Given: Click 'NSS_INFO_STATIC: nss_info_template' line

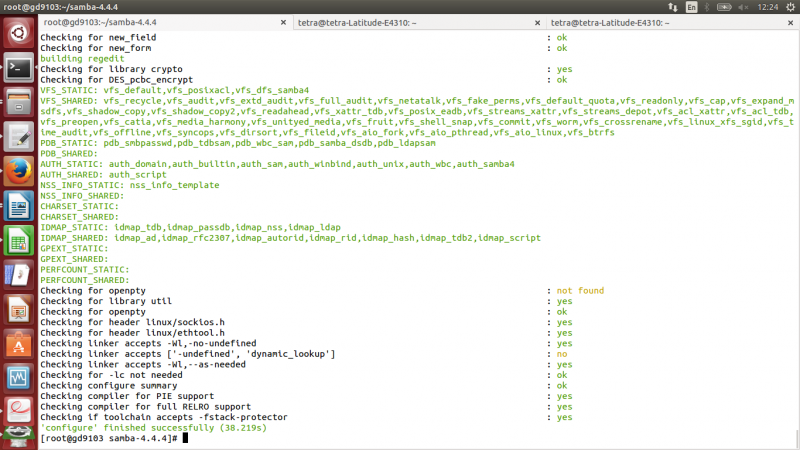Looking at the screenshot, I should pyautogui.click(x=130, y=185).
